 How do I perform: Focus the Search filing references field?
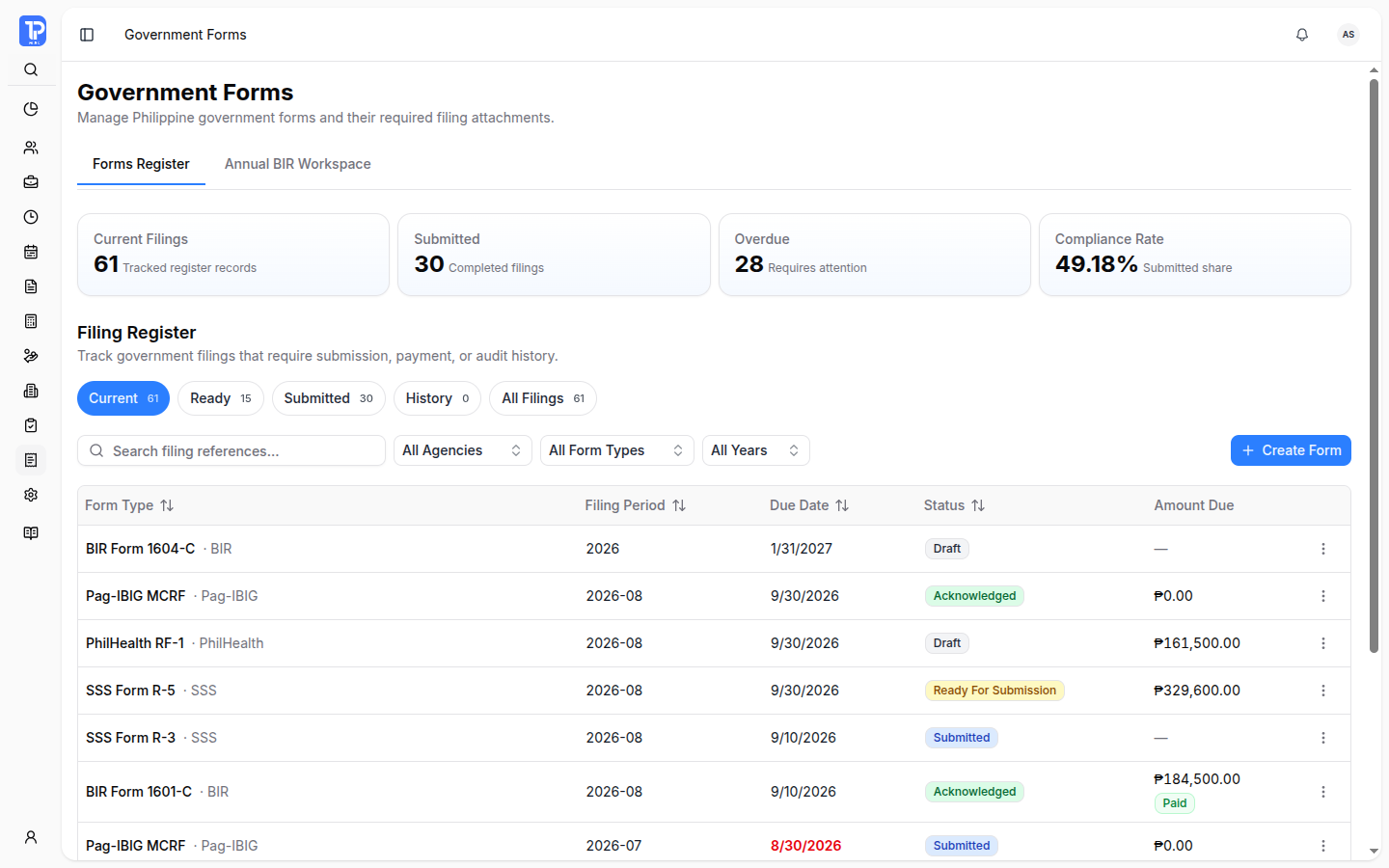[x=231, y=450]
